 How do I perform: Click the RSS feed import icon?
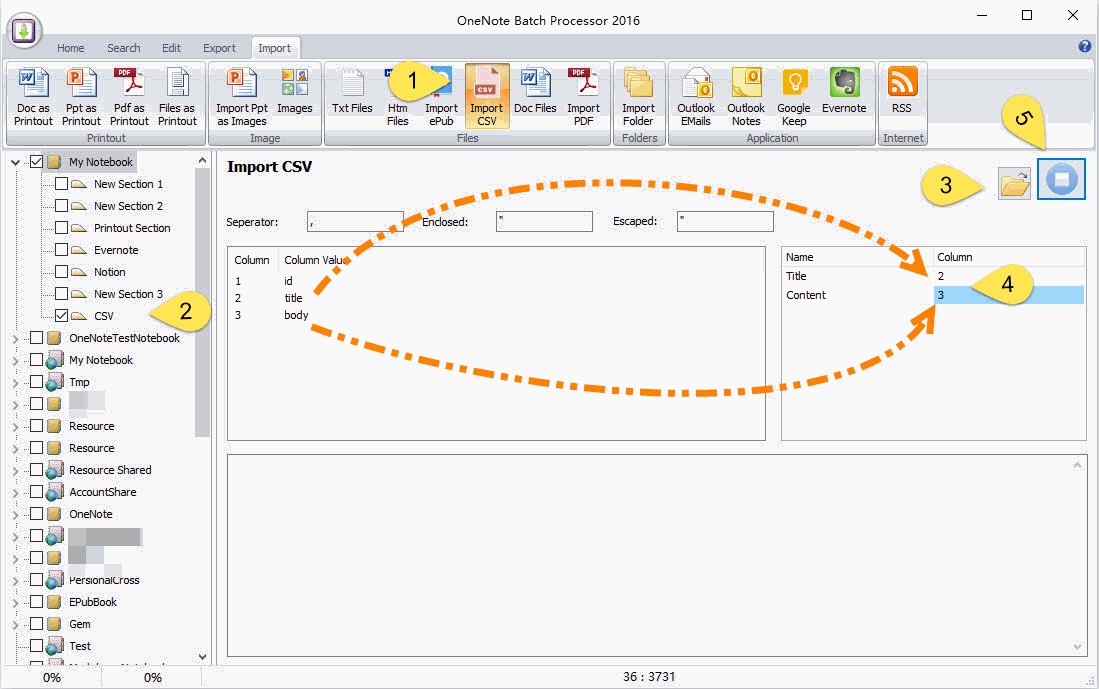tap(902, 91)
